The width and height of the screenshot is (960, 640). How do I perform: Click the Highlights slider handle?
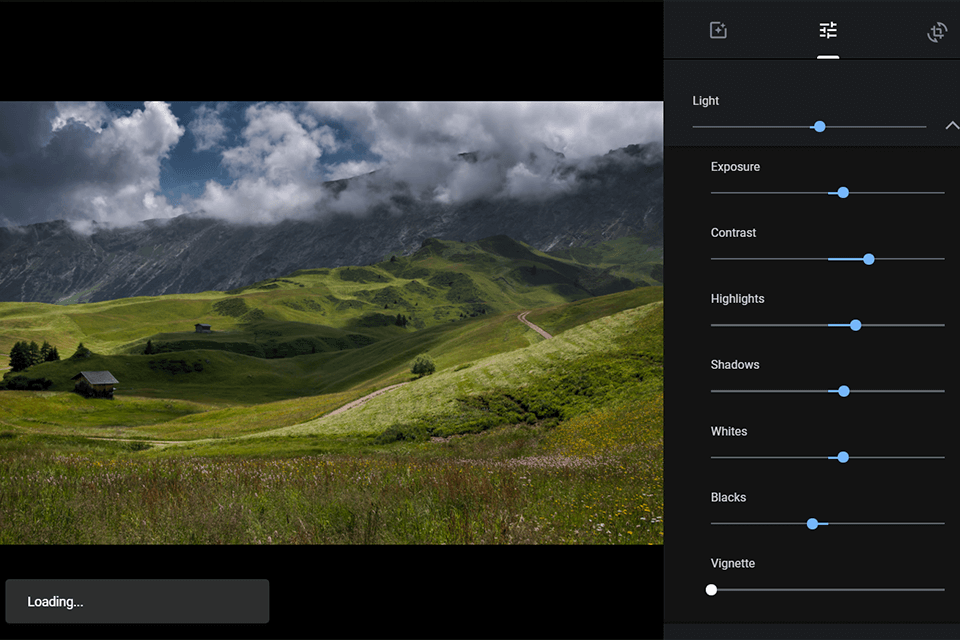click(x=855, y=325)
